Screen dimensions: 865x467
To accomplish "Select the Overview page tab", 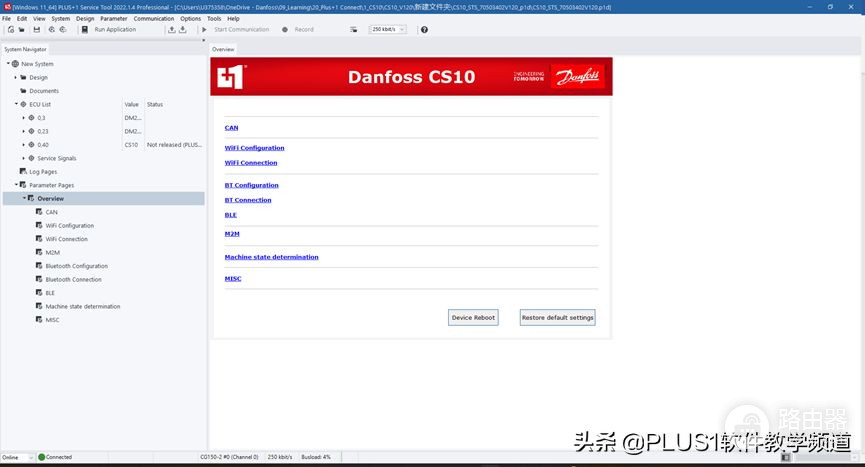I will coord(223,49).
